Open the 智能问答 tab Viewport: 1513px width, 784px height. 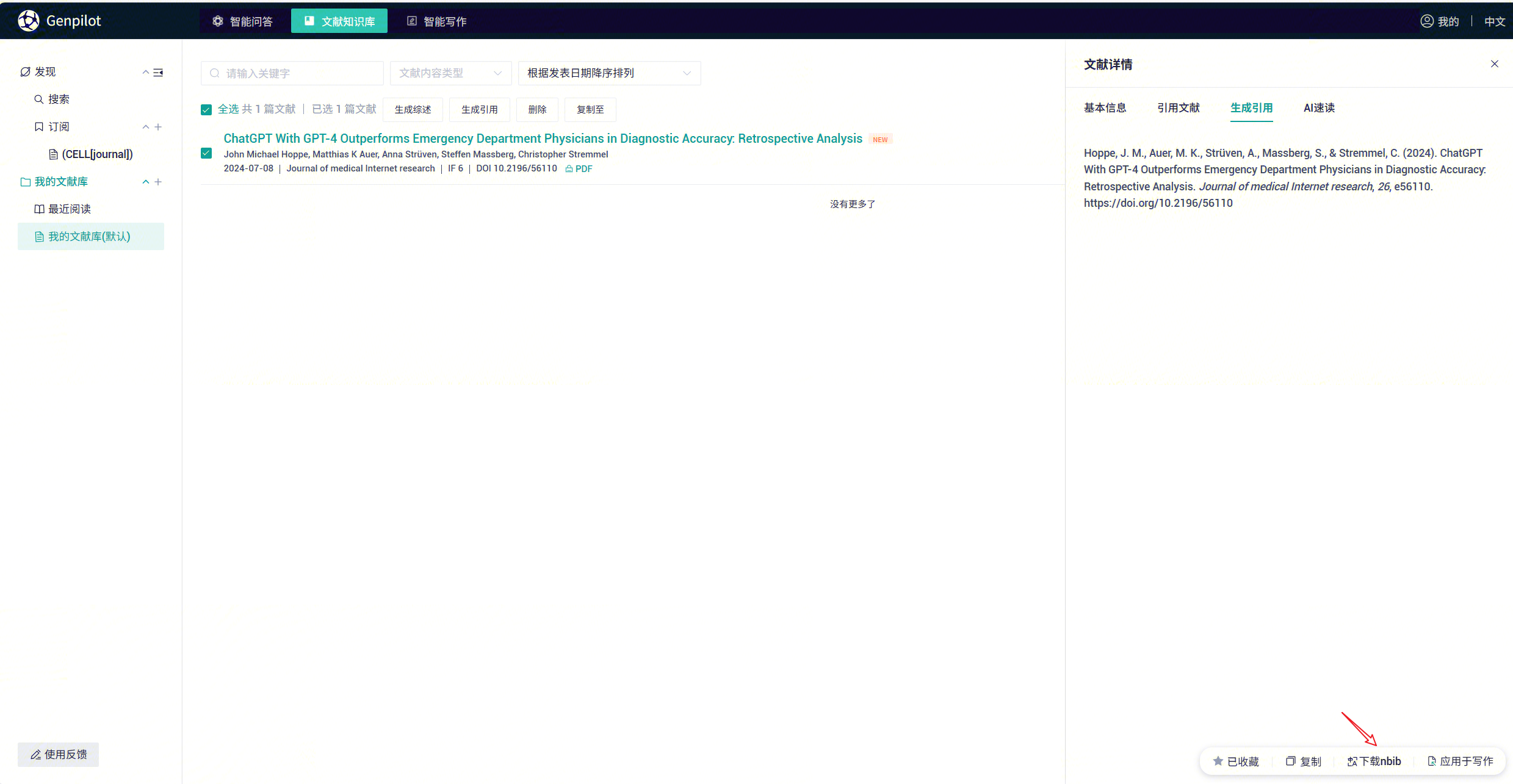tap(242, 21)
